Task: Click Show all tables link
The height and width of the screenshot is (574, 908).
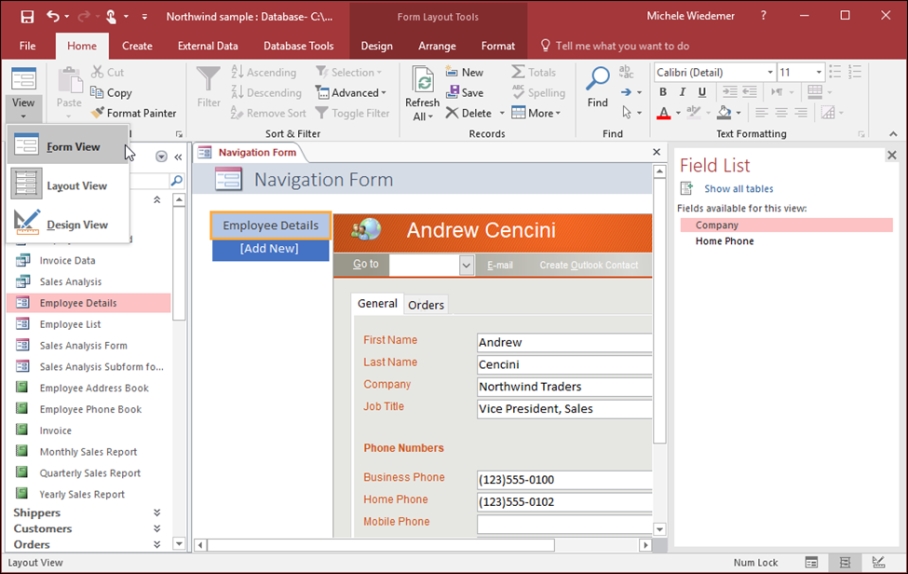Action: pos(738,189)
